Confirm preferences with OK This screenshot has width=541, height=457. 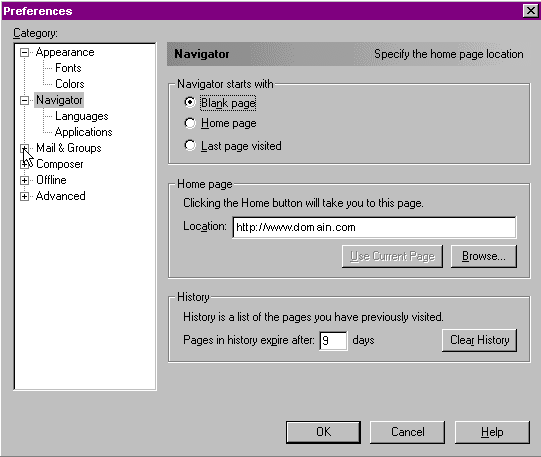click(x=323, y=432)
